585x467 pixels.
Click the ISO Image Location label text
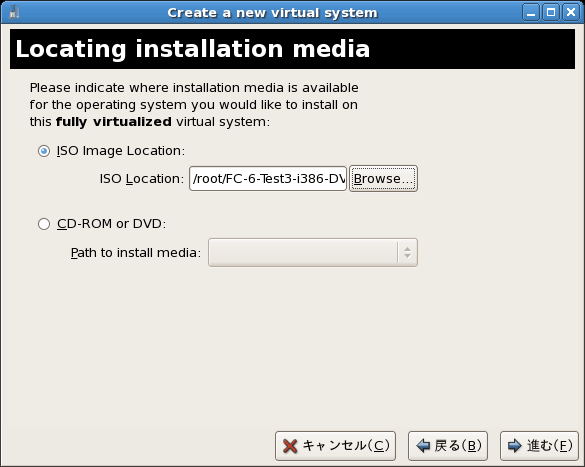[x=121, y=151]
